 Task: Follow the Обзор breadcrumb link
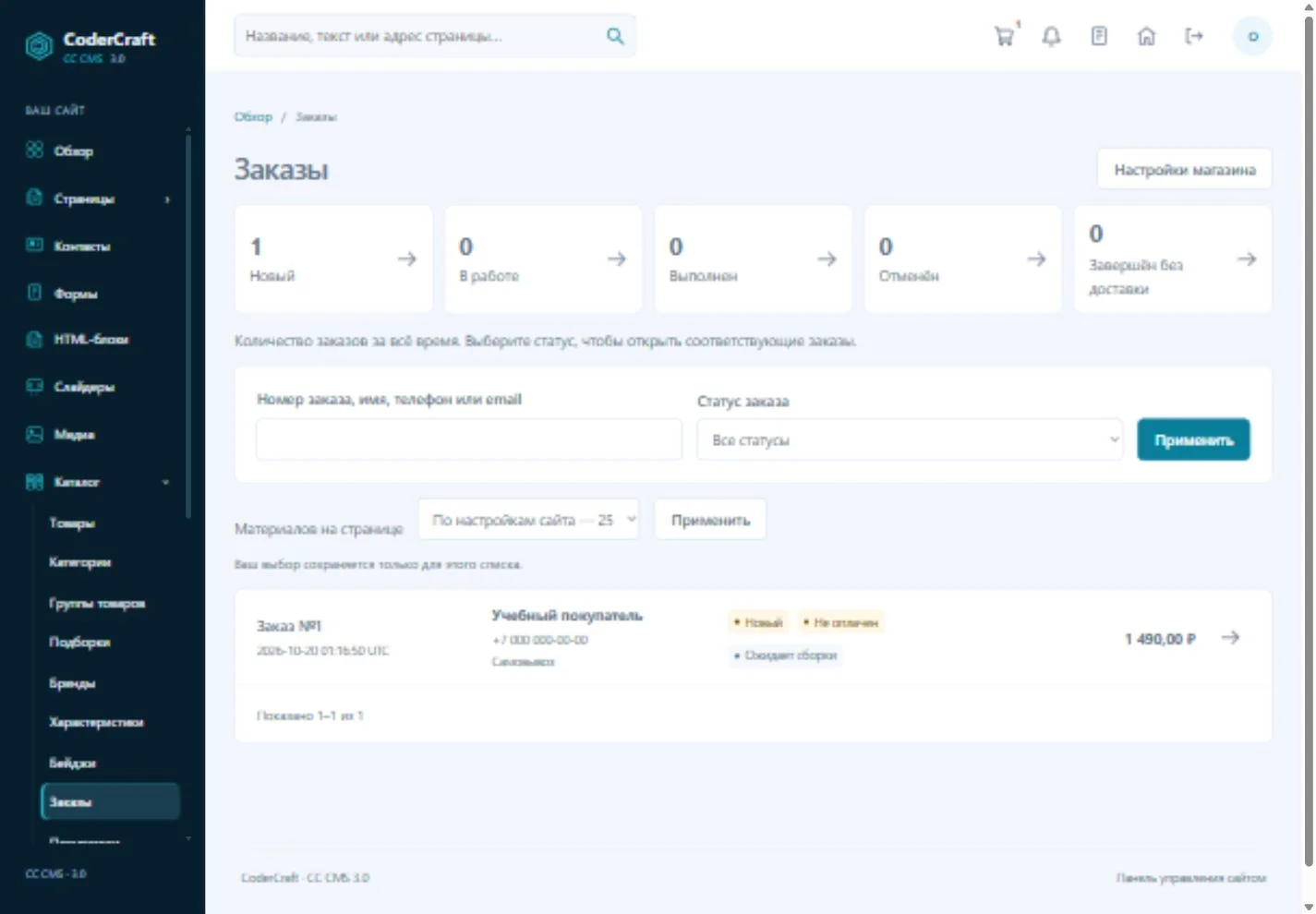(253, 116)
